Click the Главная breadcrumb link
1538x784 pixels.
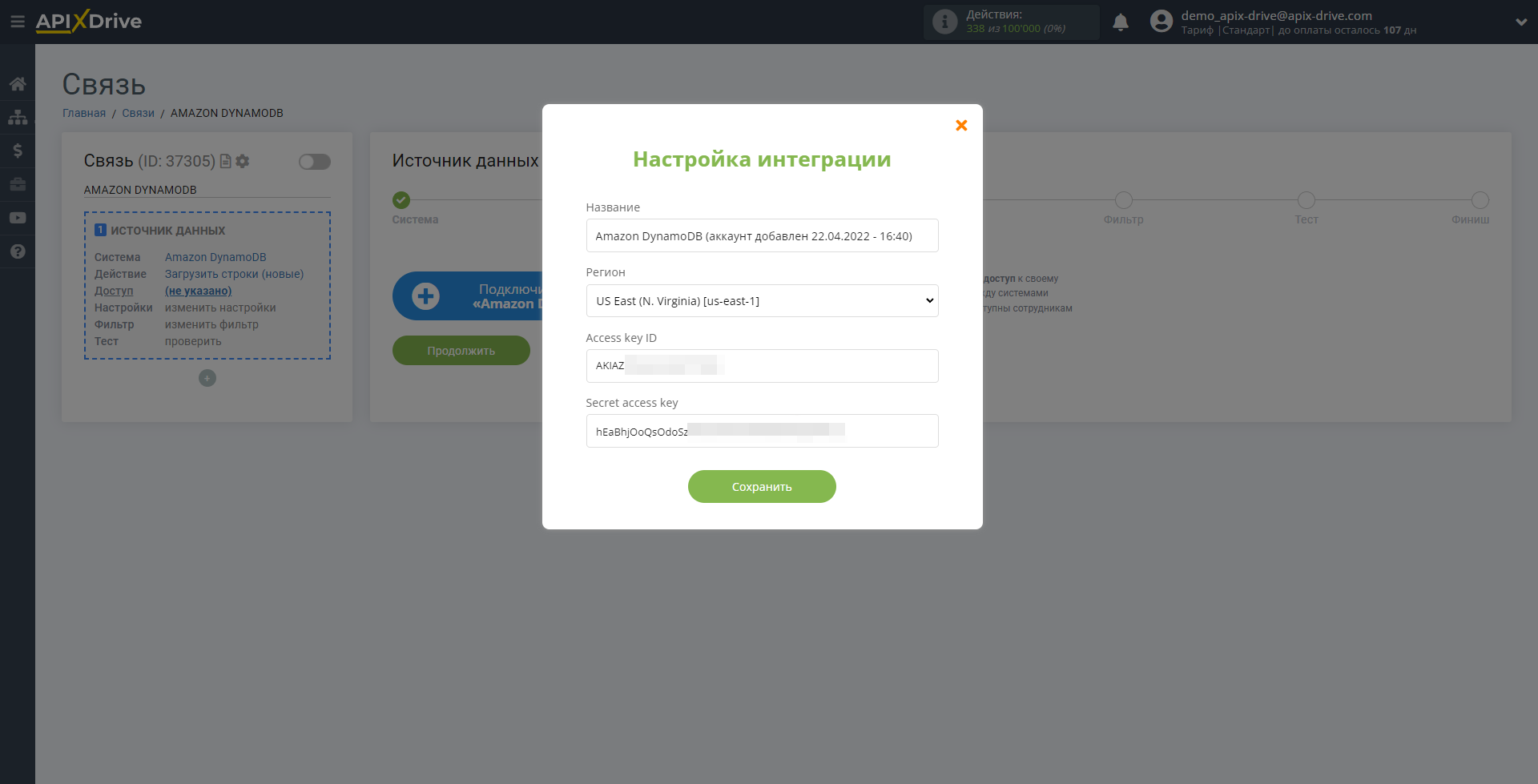click(x=84, y=113)
